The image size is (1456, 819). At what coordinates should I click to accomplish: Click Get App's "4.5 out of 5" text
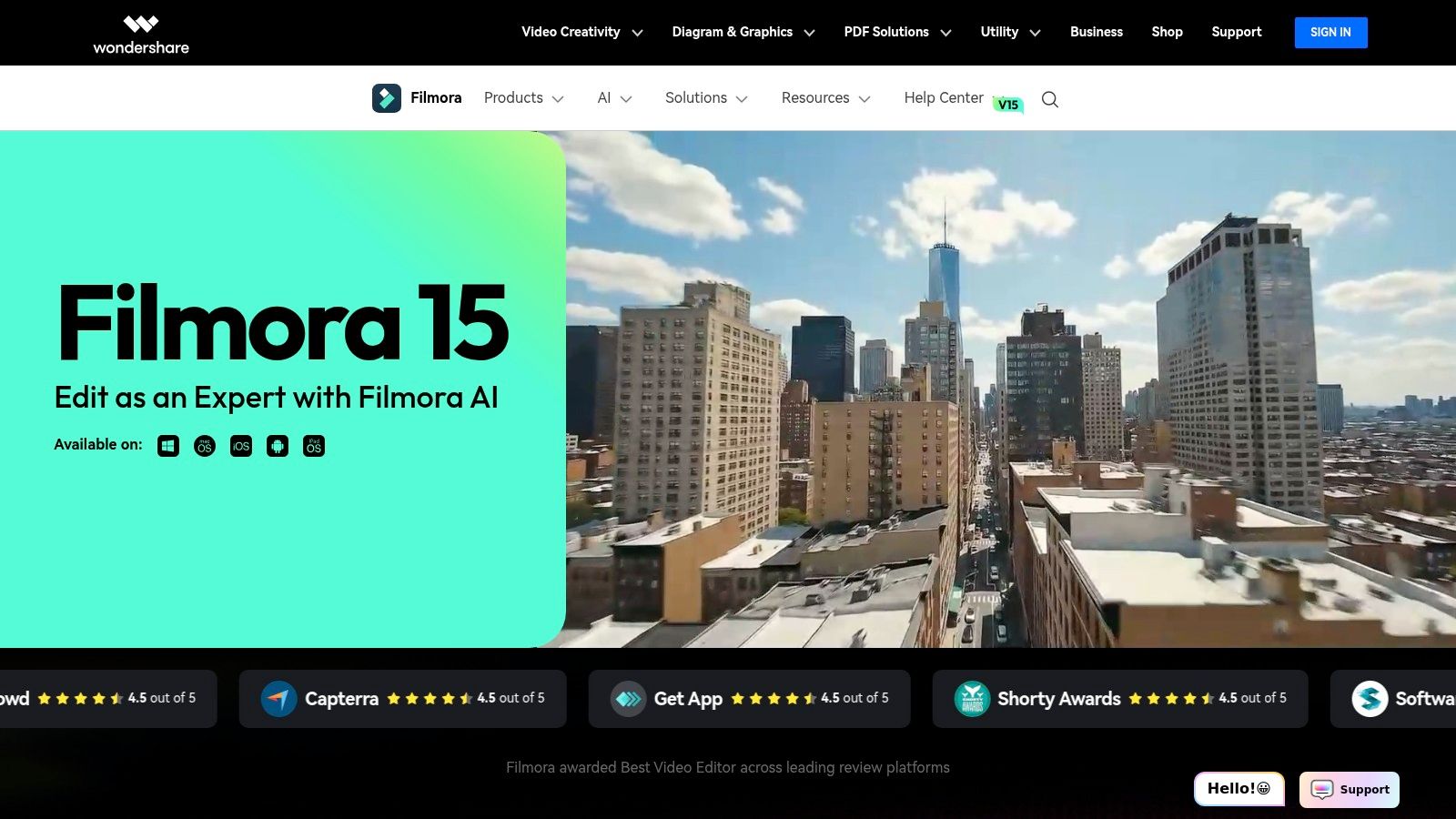[x=855, y=698]
